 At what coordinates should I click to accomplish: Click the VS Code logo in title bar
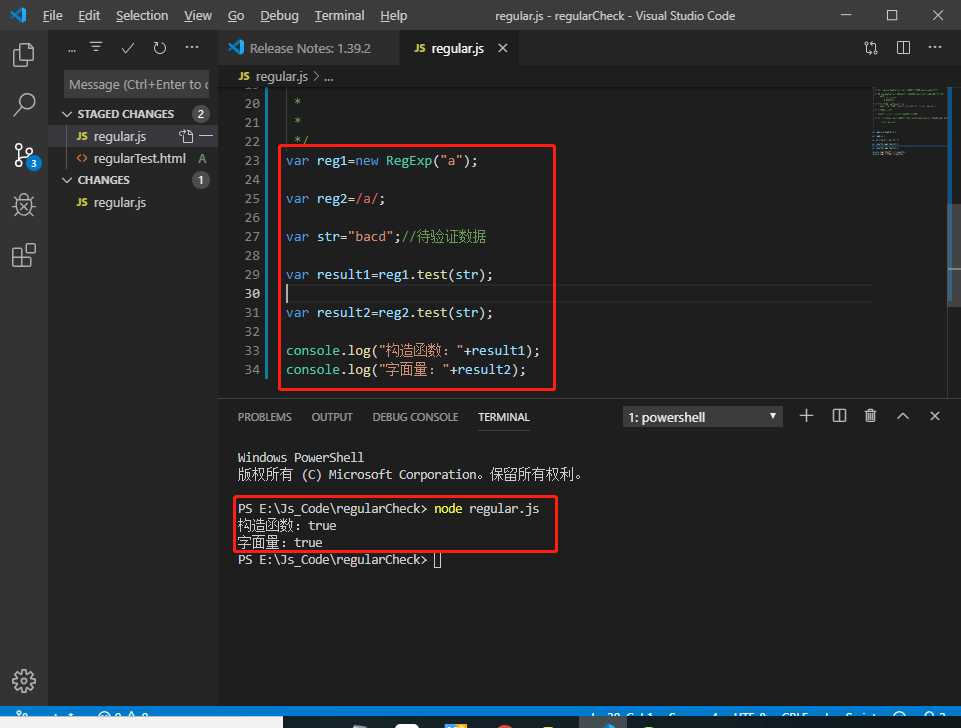(18, 15)
